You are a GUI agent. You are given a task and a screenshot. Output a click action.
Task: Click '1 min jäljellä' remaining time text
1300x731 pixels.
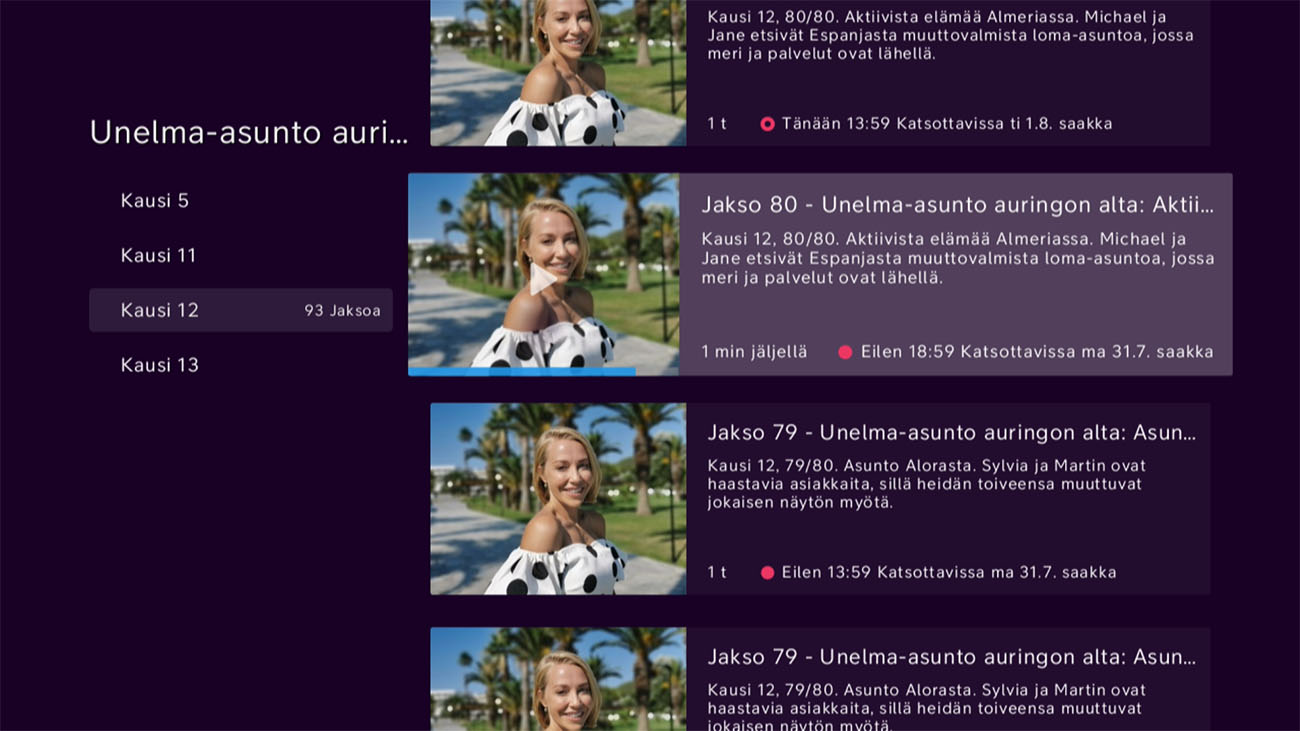pos(754,352)
